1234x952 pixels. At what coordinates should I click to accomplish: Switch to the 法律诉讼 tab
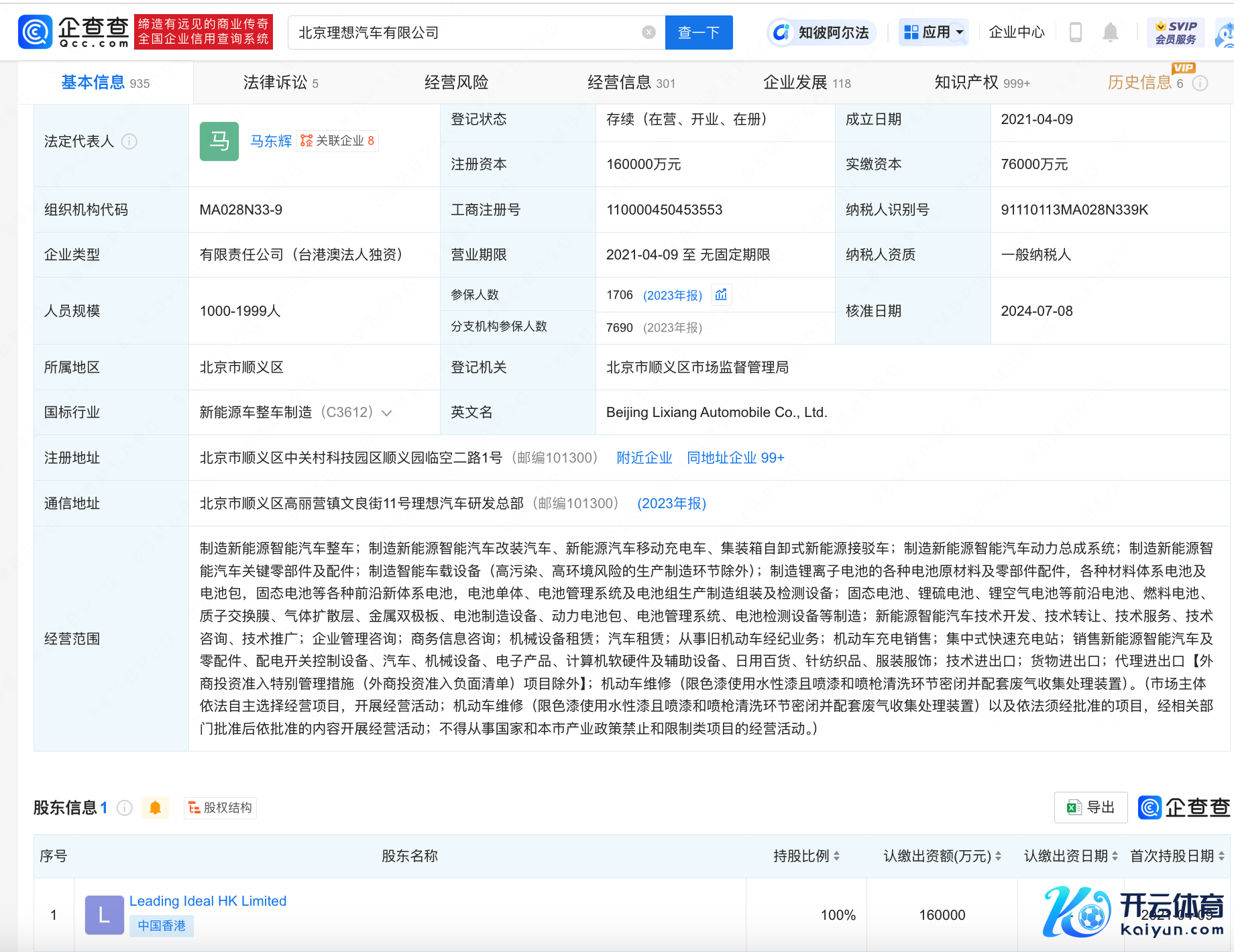click(x=280, y=82)
